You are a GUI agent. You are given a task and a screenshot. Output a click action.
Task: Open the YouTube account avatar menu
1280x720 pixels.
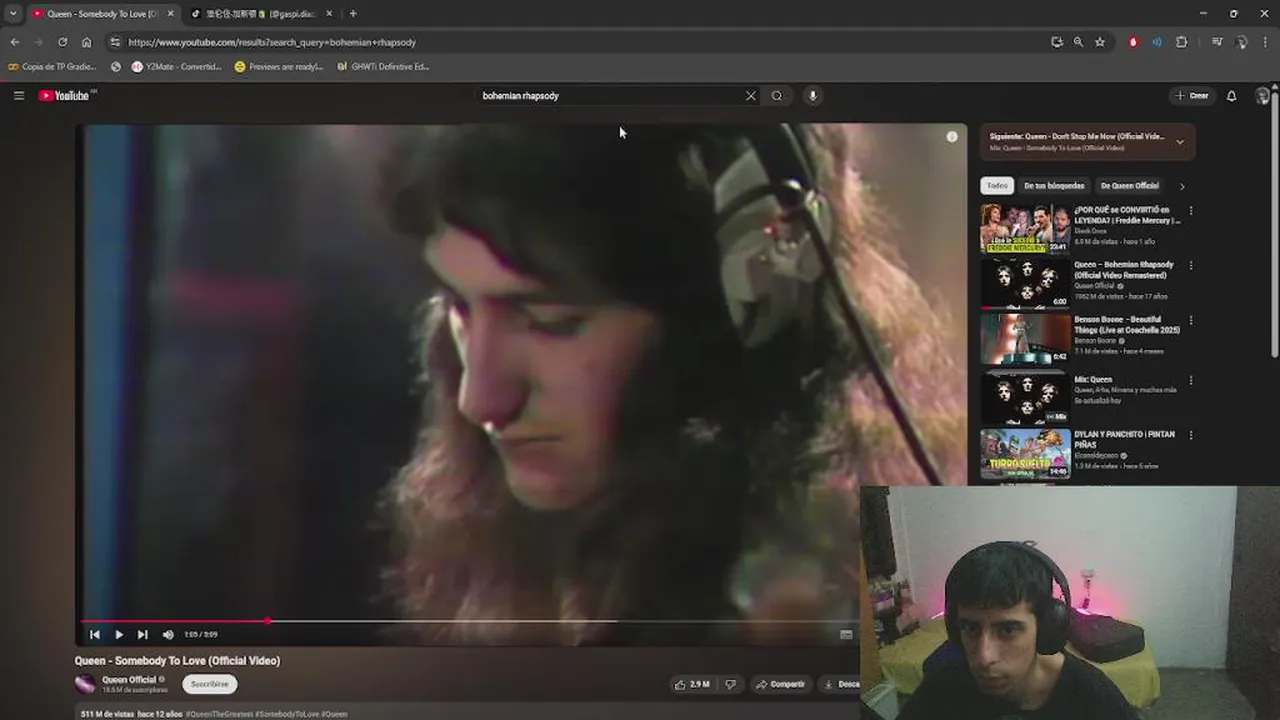click(1263, 96)
